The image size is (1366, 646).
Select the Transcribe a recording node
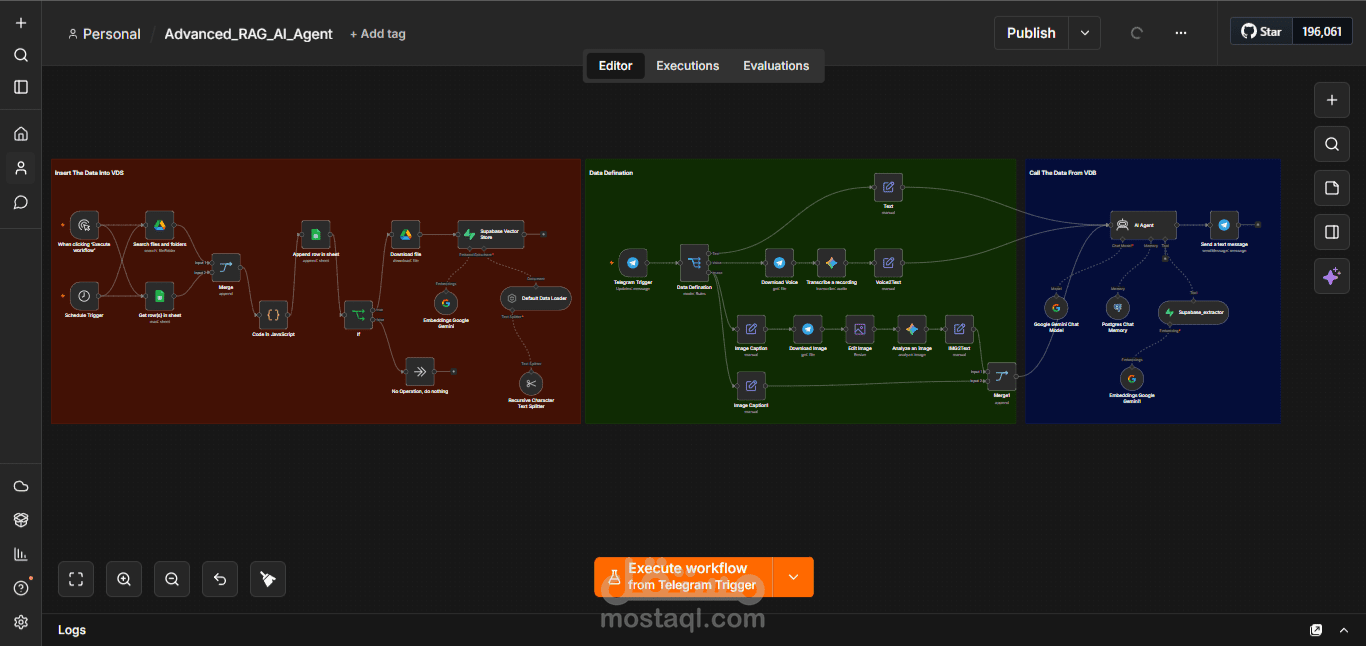[831, 263]
